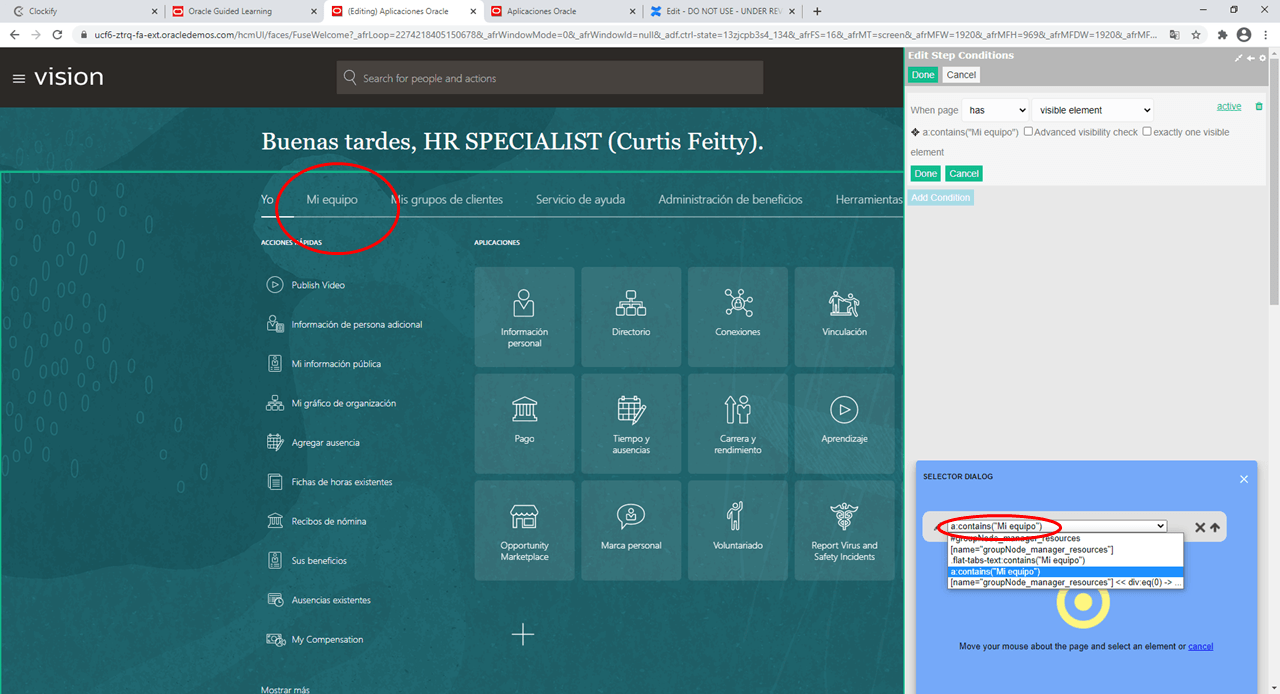Switch to the Clockify browser tab
The height and width of the screenshot is (694, 1280).
click(x=82, y=11)
